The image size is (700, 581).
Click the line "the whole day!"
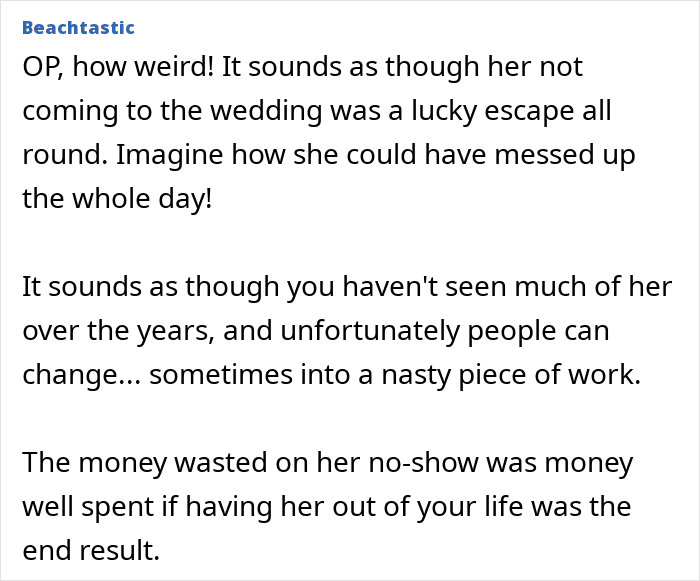coord(117,198)
